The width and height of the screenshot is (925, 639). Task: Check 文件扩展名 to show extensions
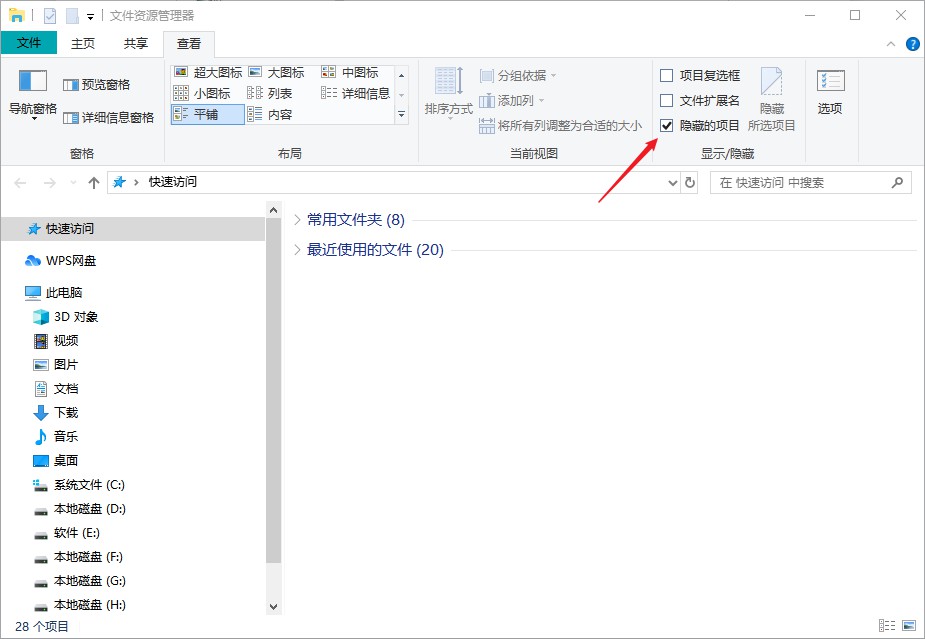pyautogui.click(x=665, y=100)
